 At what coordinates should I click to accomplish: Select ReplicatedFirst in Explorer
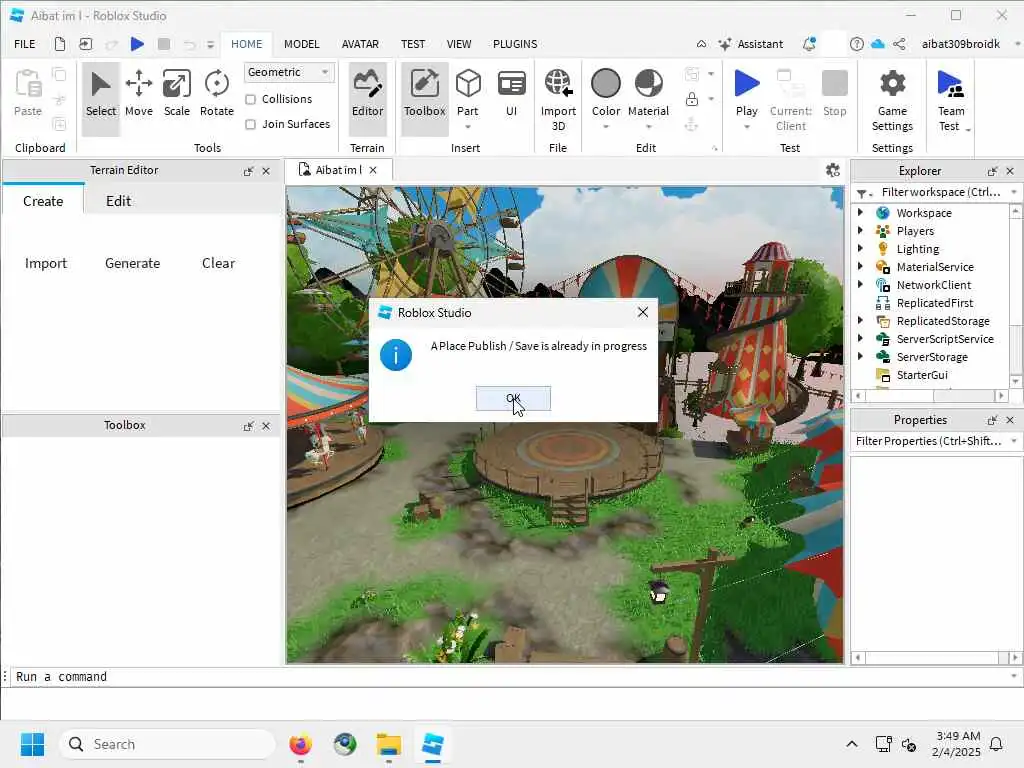[x=935, y=303]
